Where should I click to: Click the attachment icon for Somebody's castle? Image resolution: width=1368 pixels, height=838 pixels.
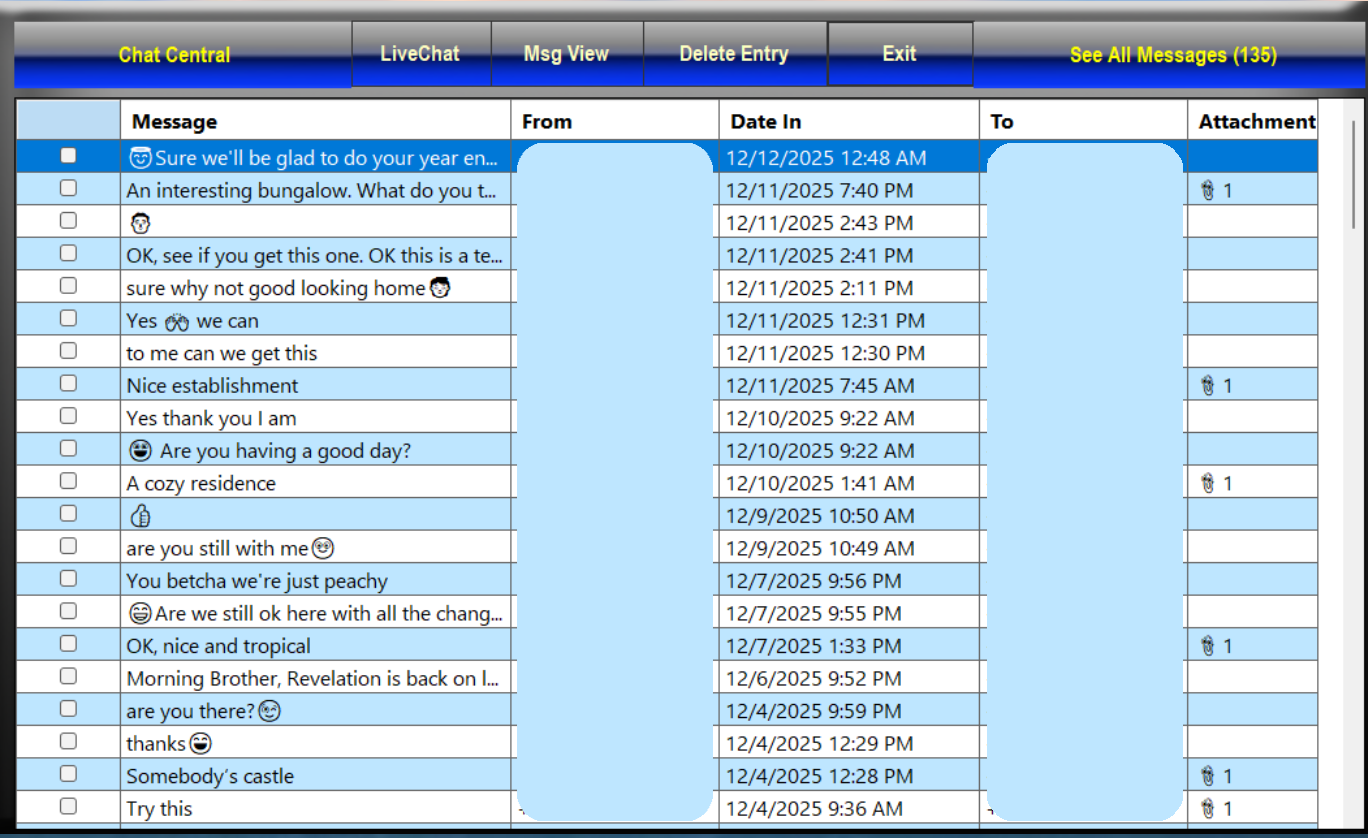[x=1207, y=776]
